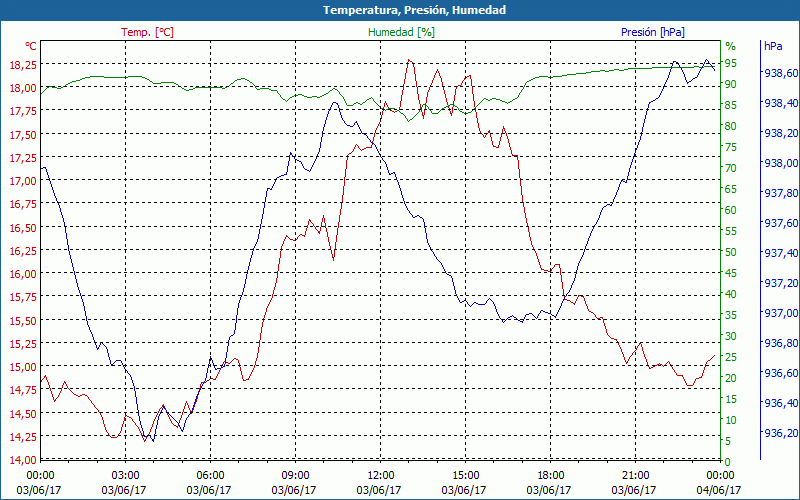Click the '04/06/17' date label

point(719,490)
